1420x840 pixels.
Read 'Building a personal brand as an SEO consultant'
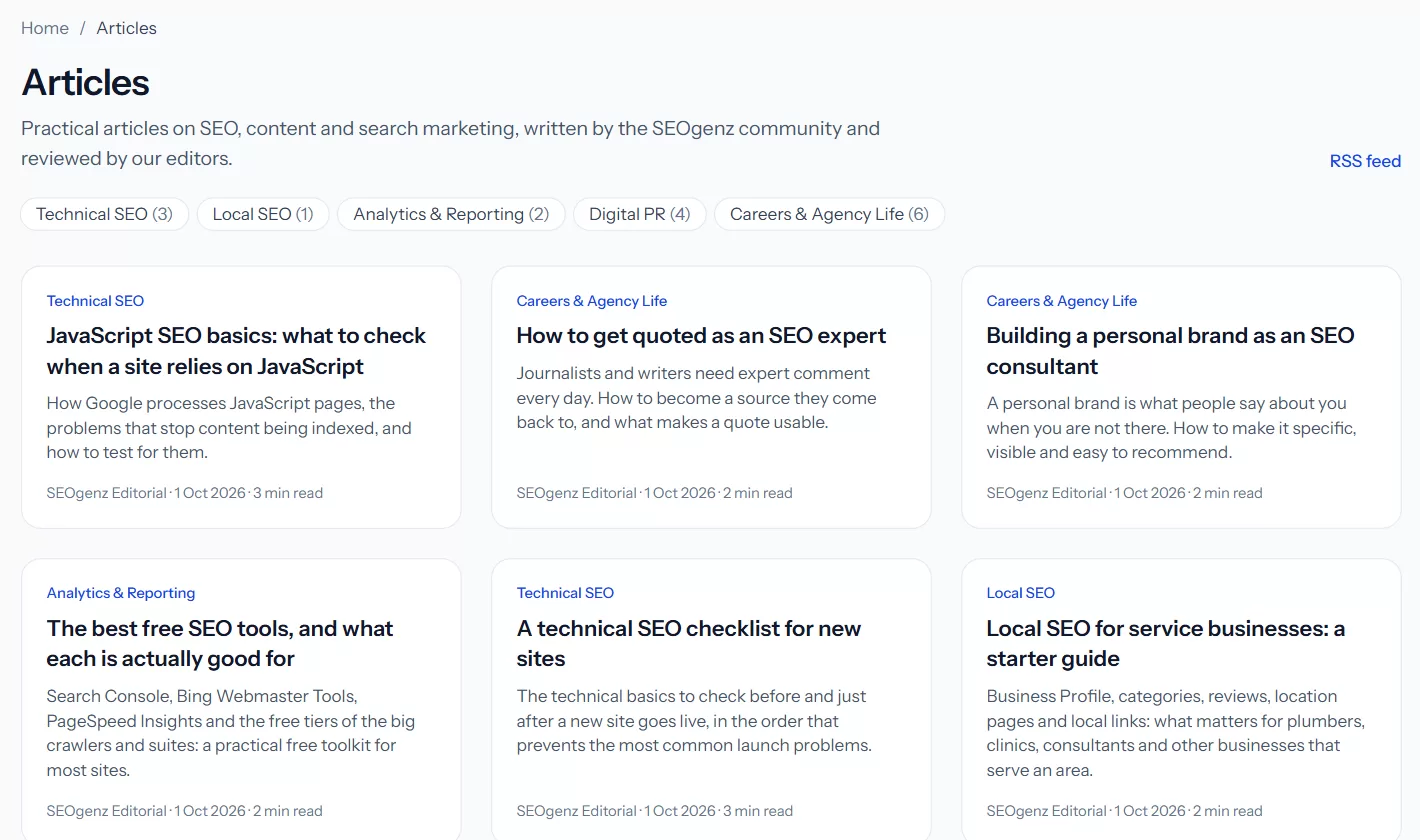pyautogui.click(x=1170, y=351)
